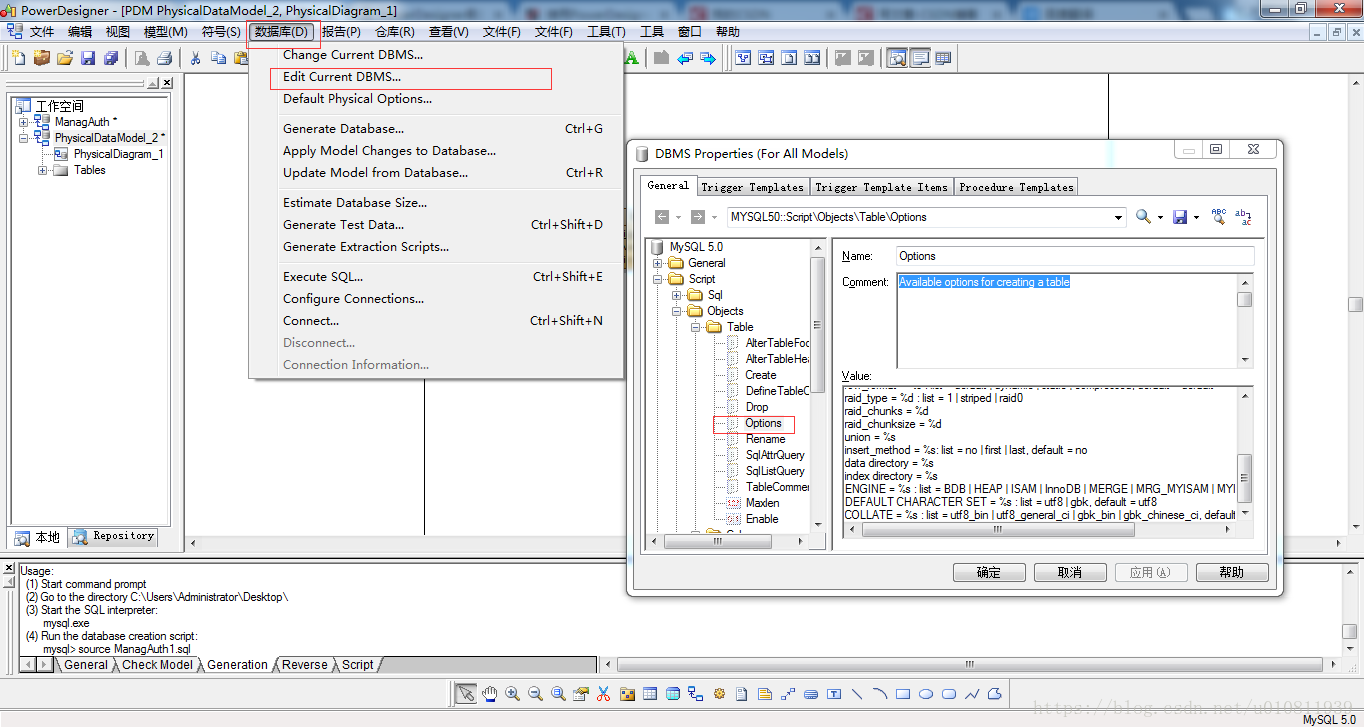Click the Value box horizontal scrollbar
The image size is (1364, 728).
tap(1039, 531)
